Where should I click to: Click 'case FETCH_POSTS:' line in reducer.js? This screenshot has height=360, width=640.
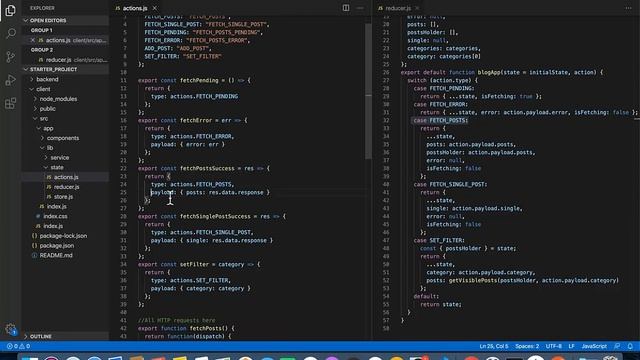[440, 120]
